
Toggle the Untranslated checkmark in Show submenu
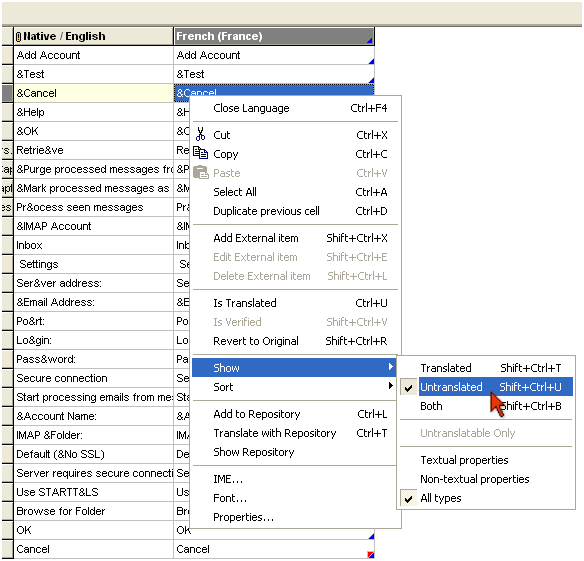(409, 387)
